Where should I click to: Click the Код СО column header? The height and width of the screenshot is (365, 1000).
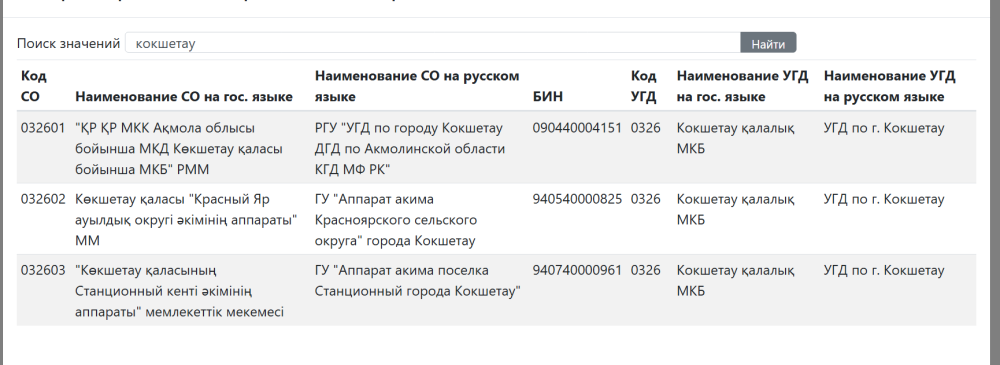[x=34, y=86]
